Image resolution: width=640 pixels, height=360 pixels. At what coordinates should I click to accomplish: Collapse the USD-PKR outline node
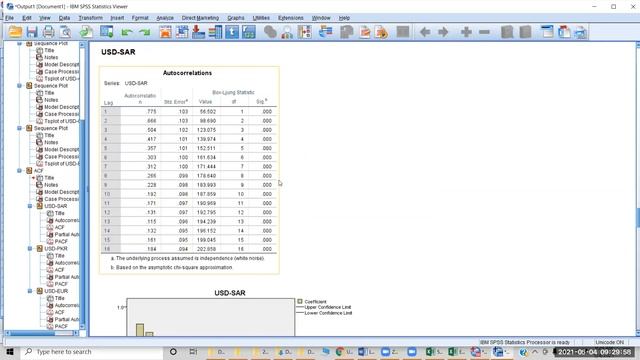30,249
